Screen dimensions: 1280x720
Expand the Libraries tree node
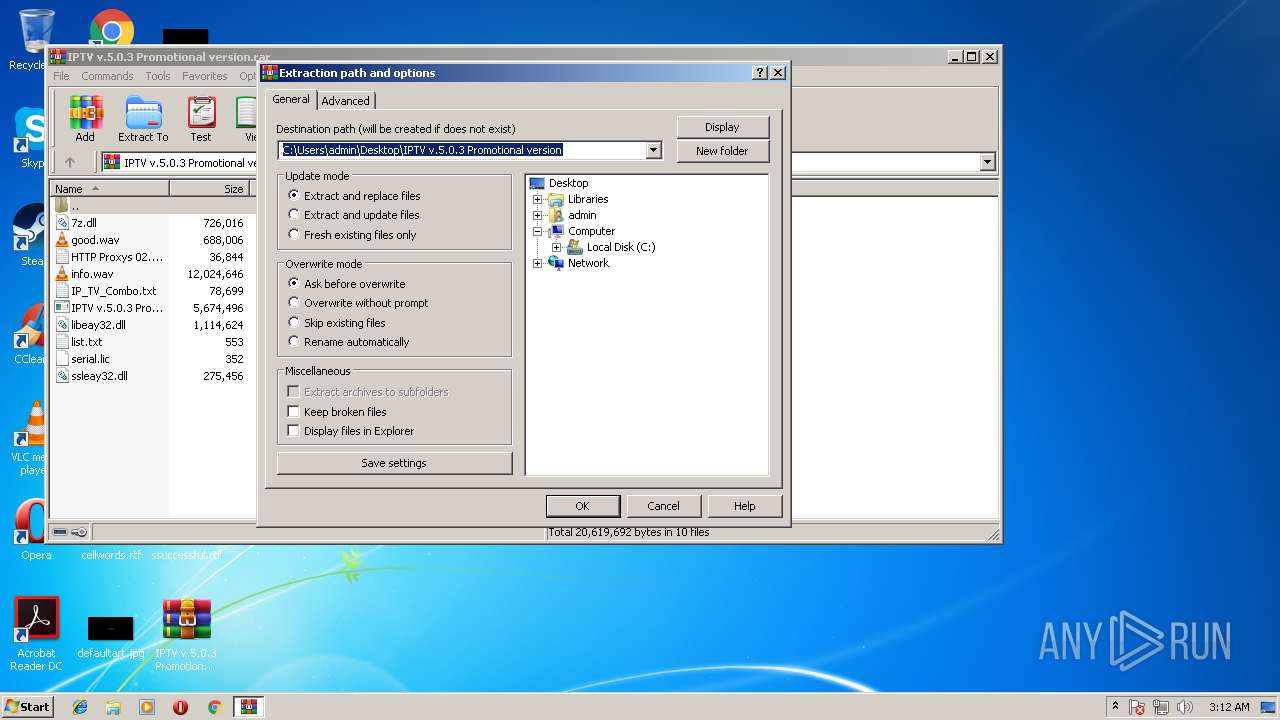point(537,199)
